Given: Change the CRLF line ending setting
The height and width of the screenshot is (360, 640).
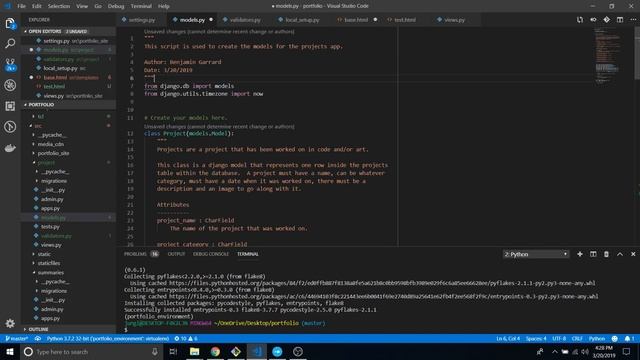Looking at the screenshot, I should tap(577, 339).
